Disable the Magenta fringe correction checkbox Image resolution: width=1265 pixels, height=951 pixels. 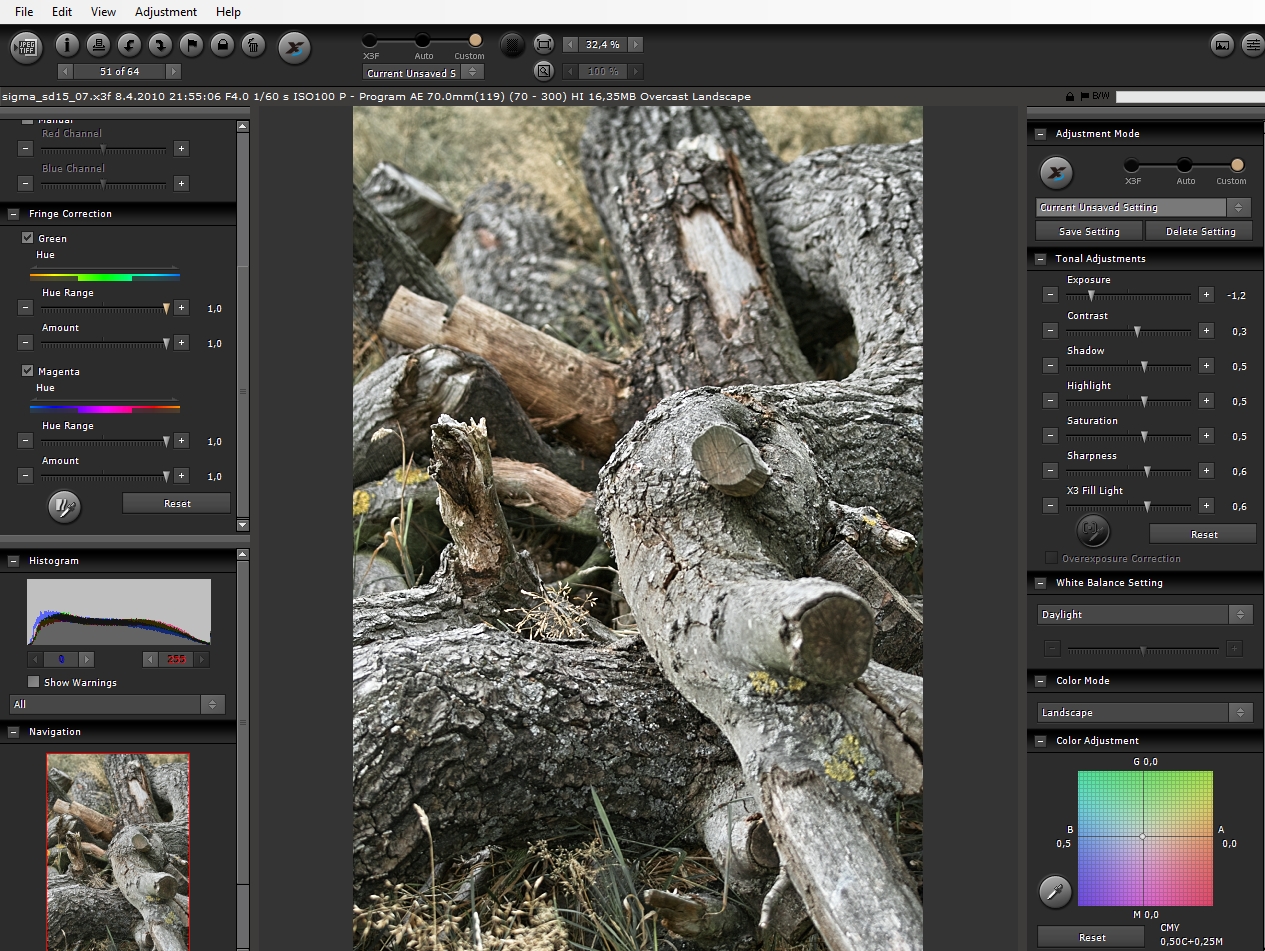pyautogui.click(x=28, y=371)
